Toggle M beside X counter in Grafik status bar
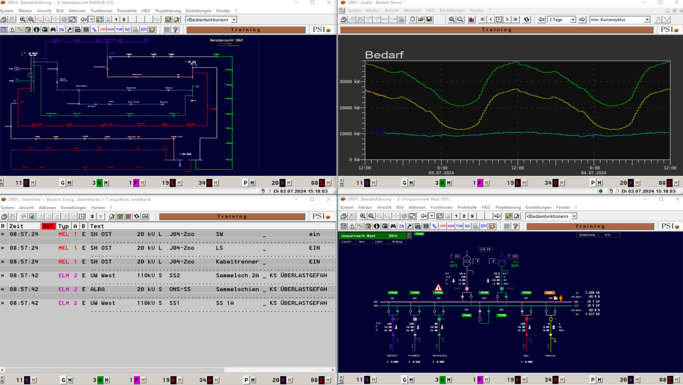 [638, 182]
